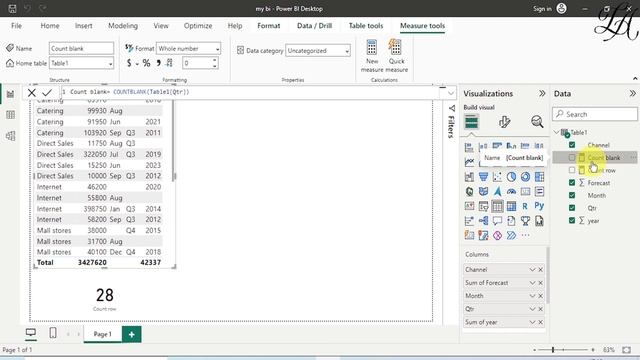Commit the formula with the checkmark icon
The width and height of the screenshot is (640, 360).
(47, 93)
